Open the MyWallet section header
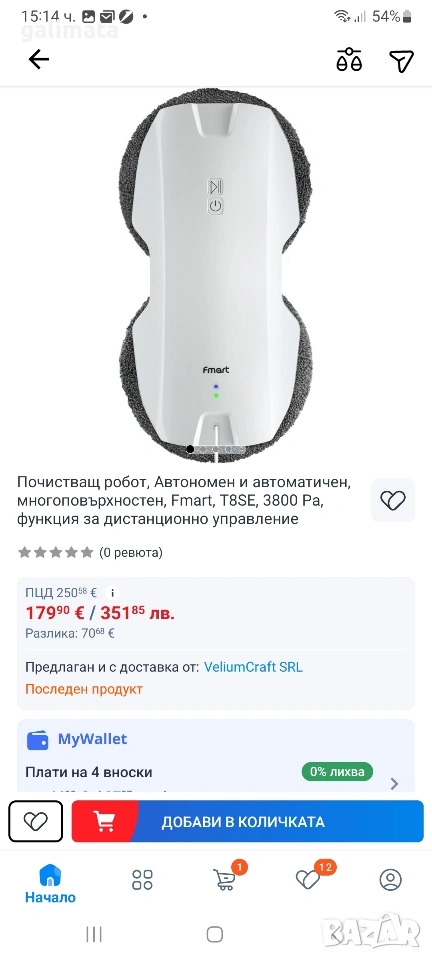The width and height of the screenshot is (432, 960). point(77,739)
